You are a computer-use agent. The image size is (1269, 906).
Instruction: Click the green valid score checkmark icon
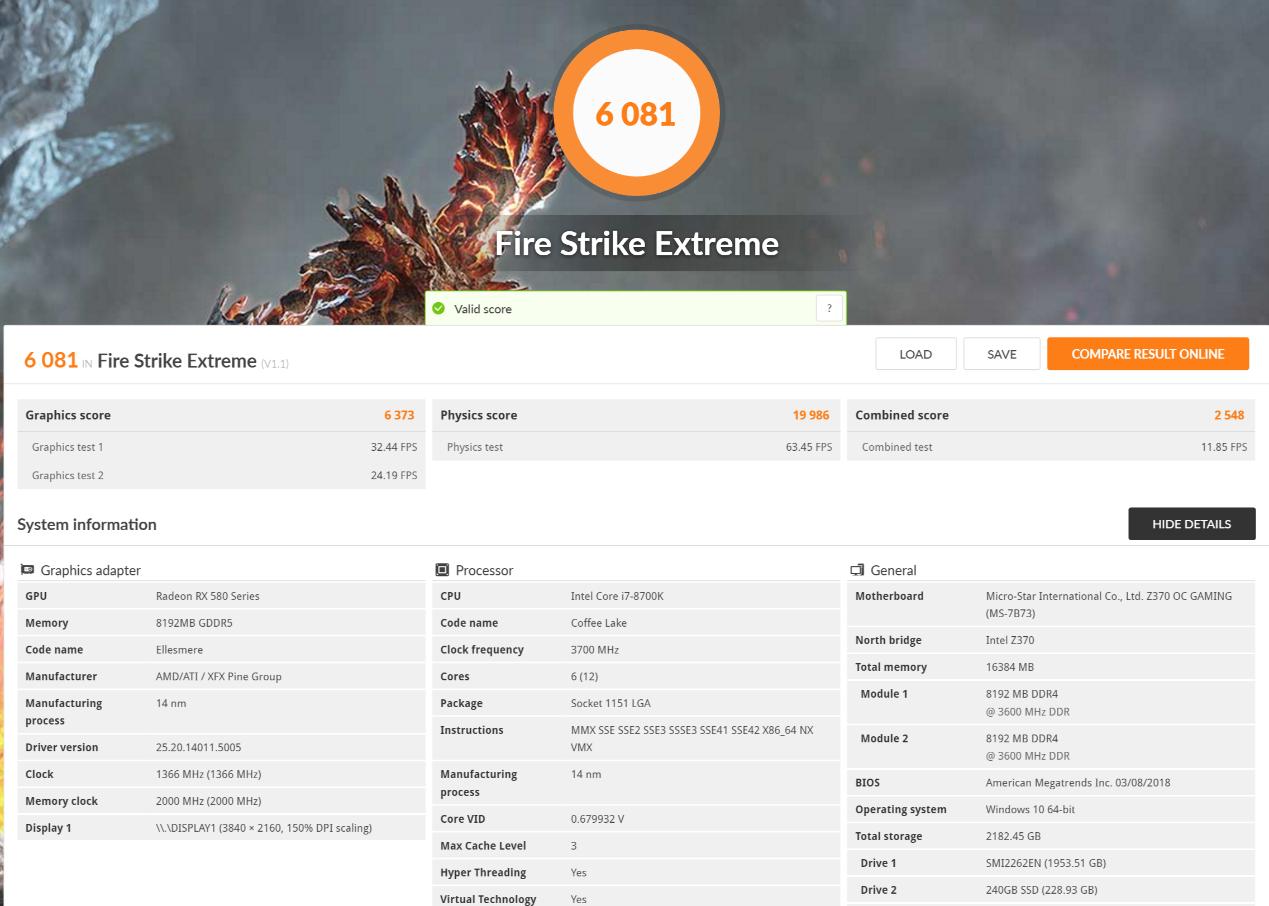(438, 309)
